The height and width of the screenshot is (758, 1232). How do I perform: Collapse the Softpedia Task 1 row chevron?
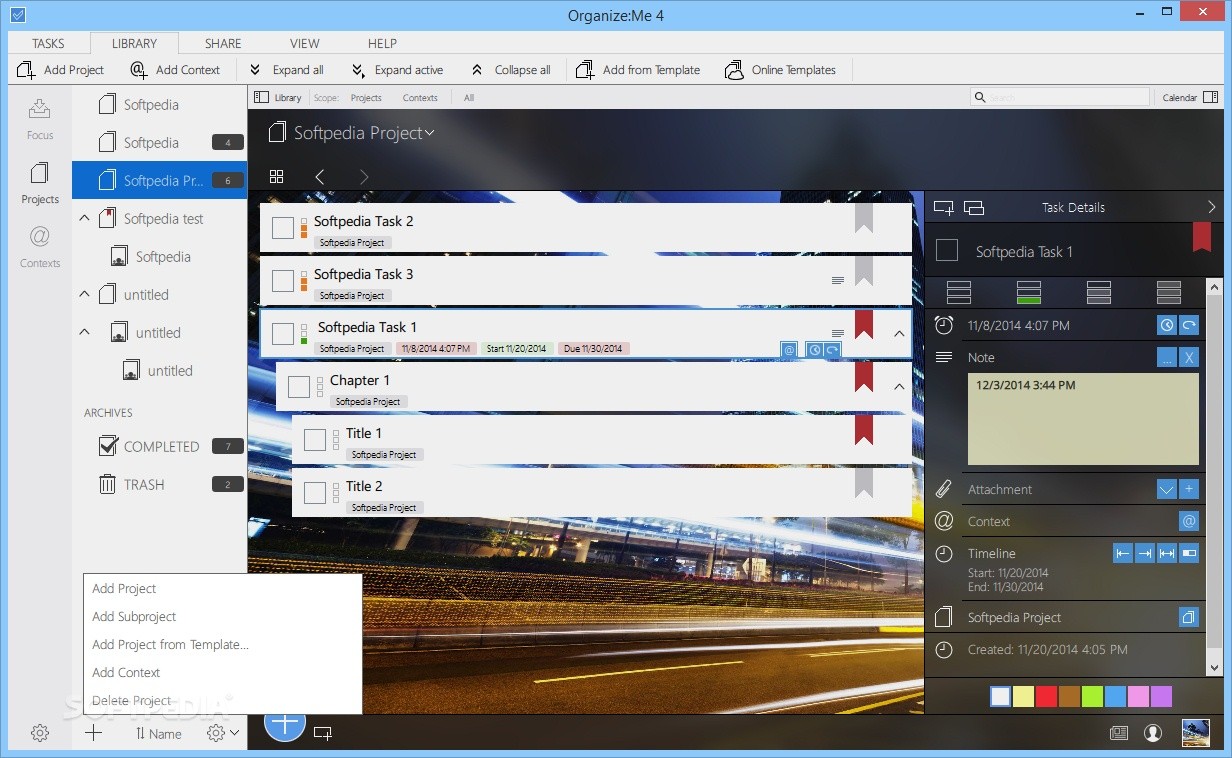pyautogui.click(x=899, y=334)
